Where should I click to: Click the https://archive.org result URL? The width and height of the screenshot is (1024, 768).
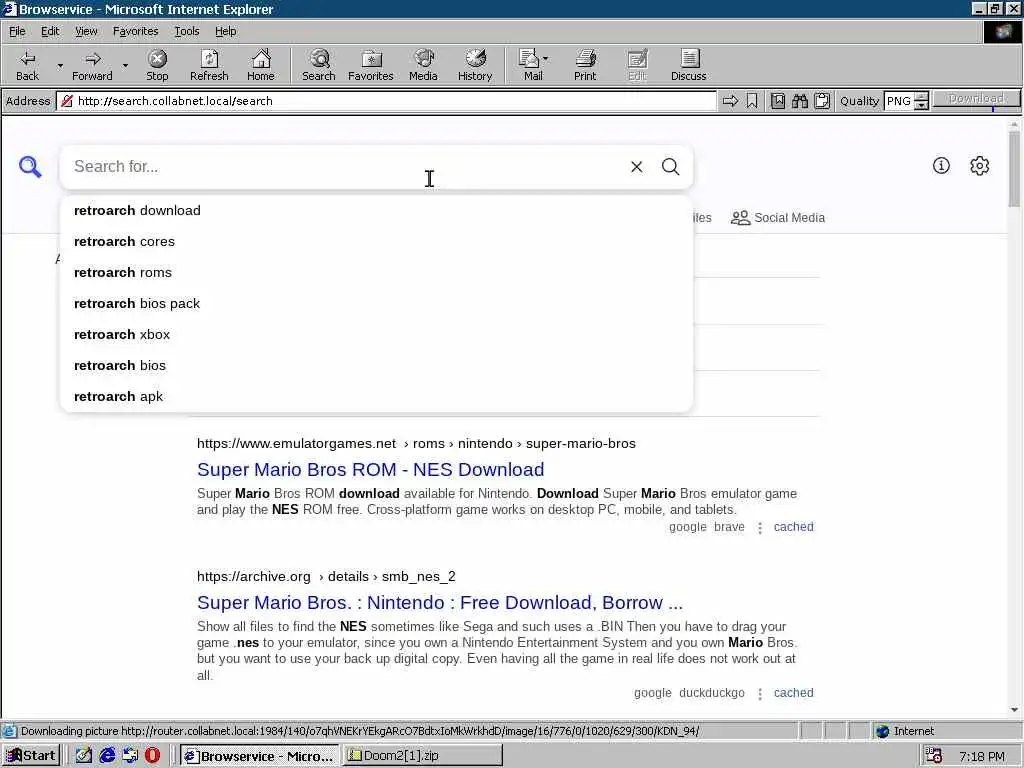click(326, 577)
